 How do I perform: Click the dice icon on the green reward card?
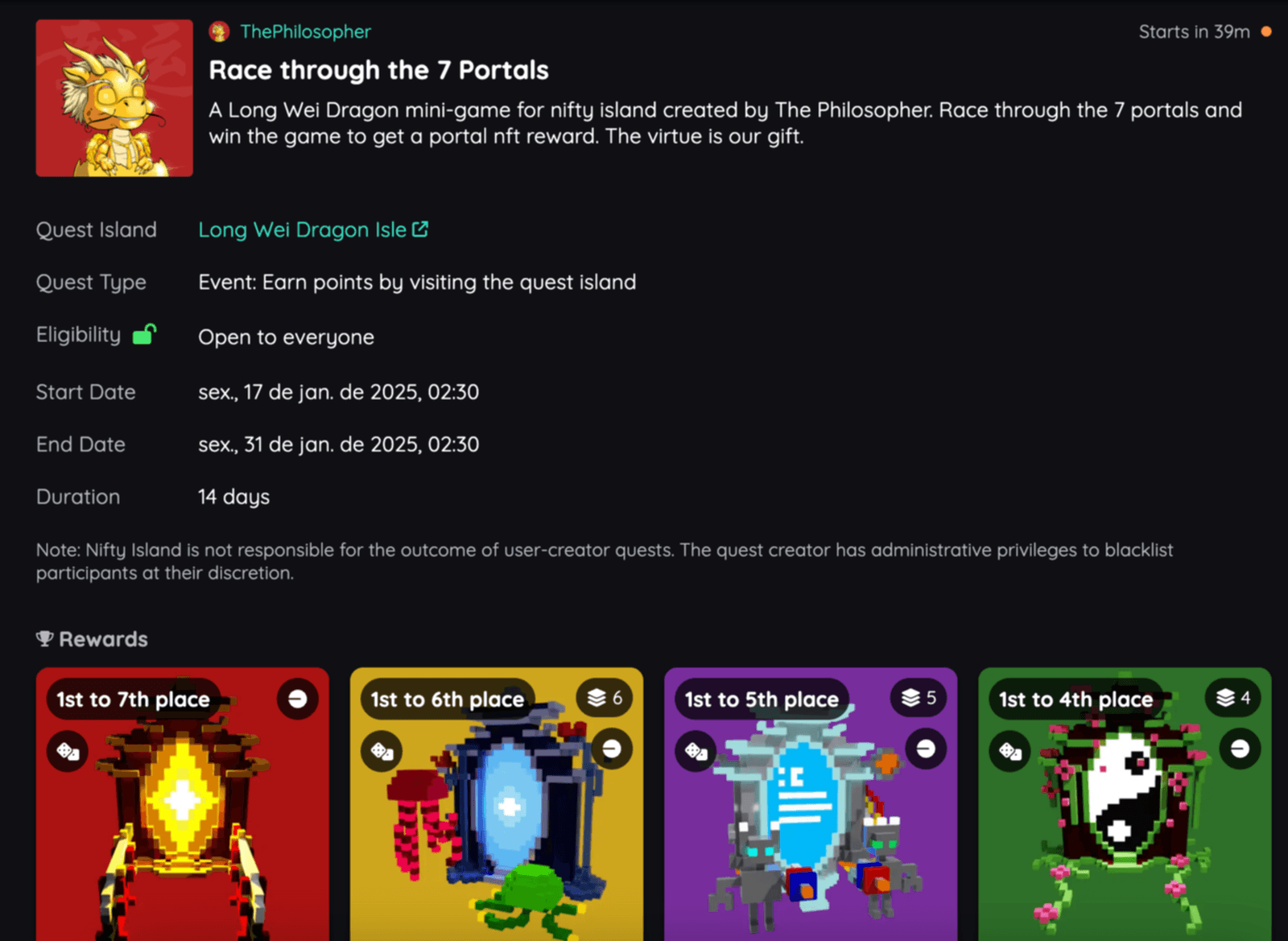tap(1009, 751)
